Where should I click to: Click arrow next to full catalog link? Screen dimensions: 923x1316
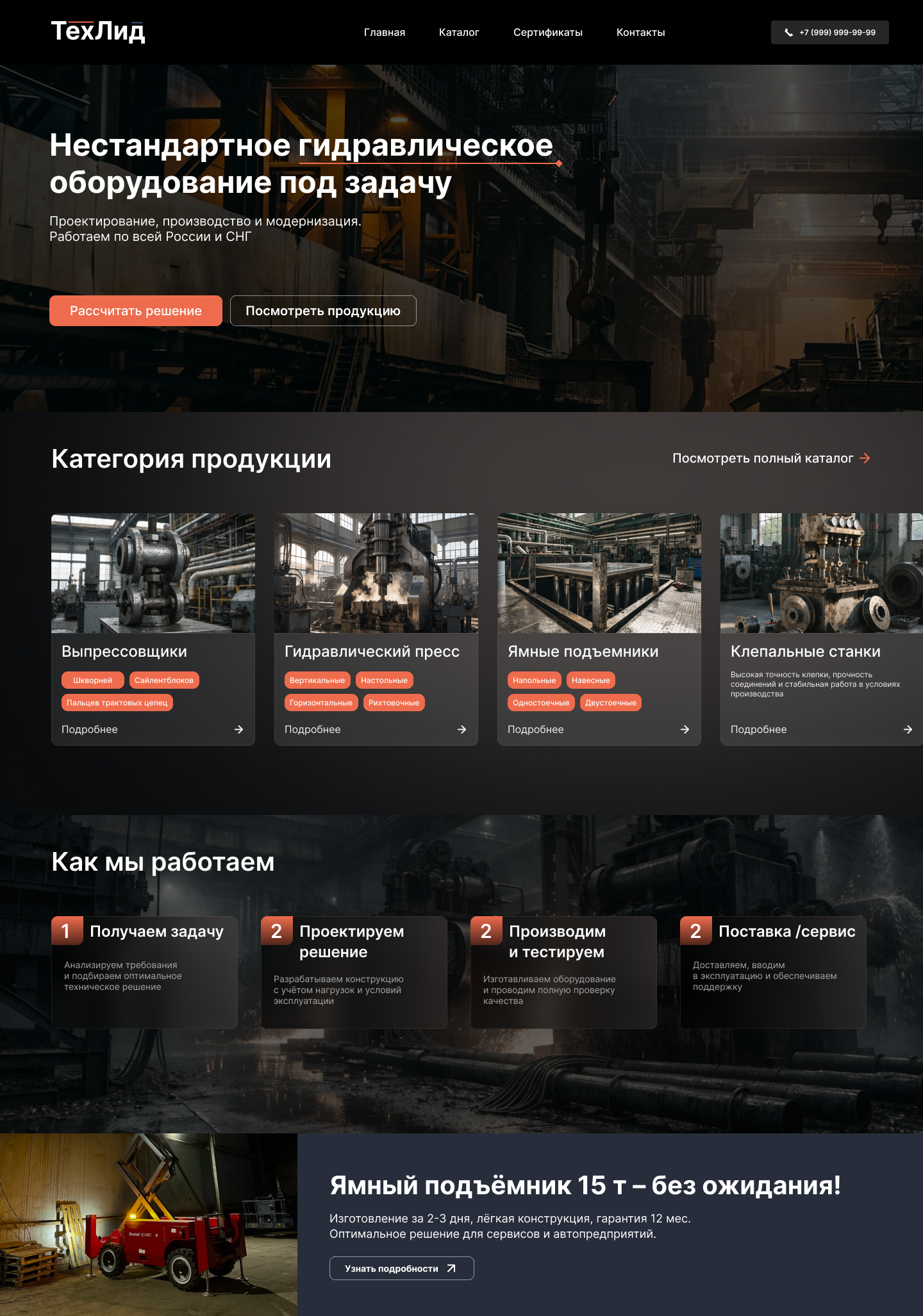pos(865,458)
